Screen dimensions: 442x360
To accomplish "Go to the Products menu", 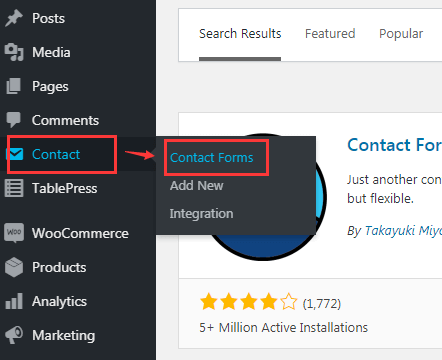I will (x=59, y=267).
